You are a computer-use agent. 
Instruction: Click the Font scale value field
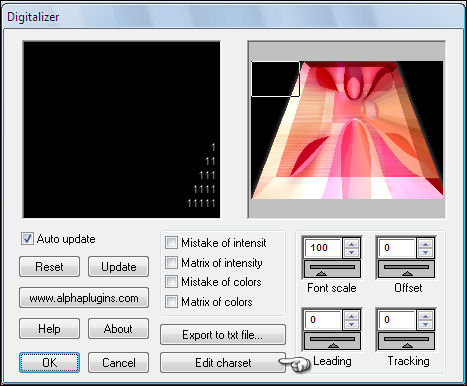coord(323,248)
